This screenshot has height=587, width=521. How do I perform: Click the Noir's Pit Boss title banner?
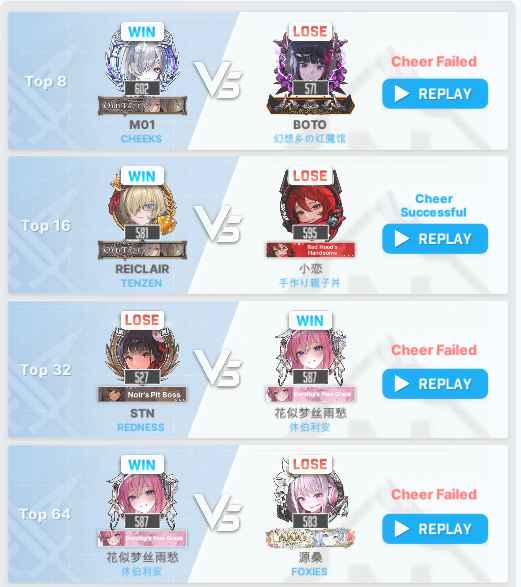[x=142, y=394]
